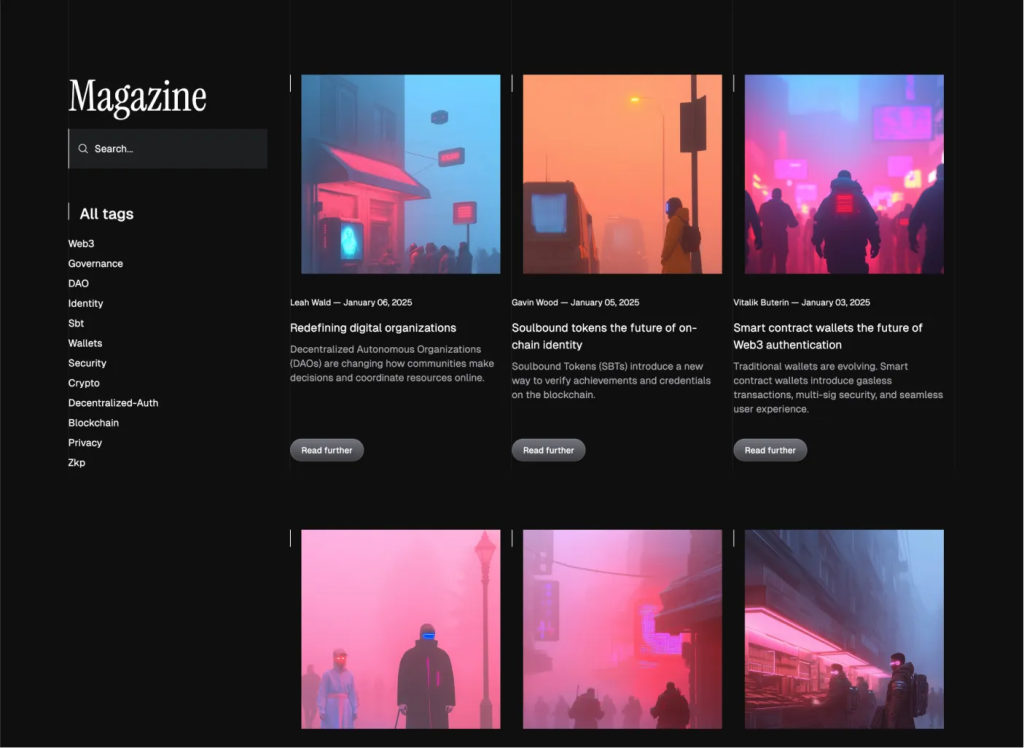Filter by Security tag
Viewport: 1024px width, 748px height.
click(87, 364)
